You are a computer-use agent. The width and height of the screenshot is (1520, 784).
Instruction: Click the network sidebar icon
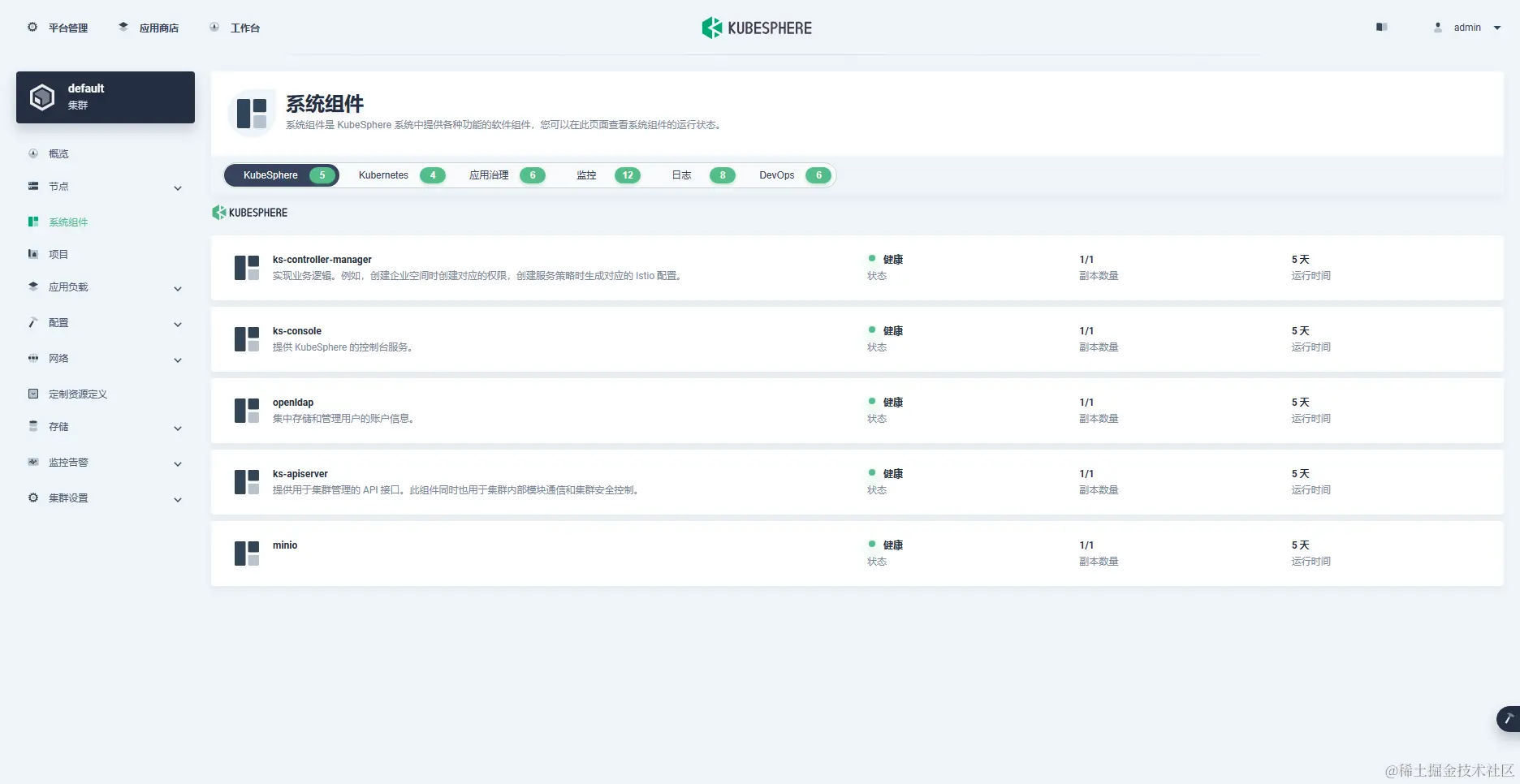click(x=33, y=358)
